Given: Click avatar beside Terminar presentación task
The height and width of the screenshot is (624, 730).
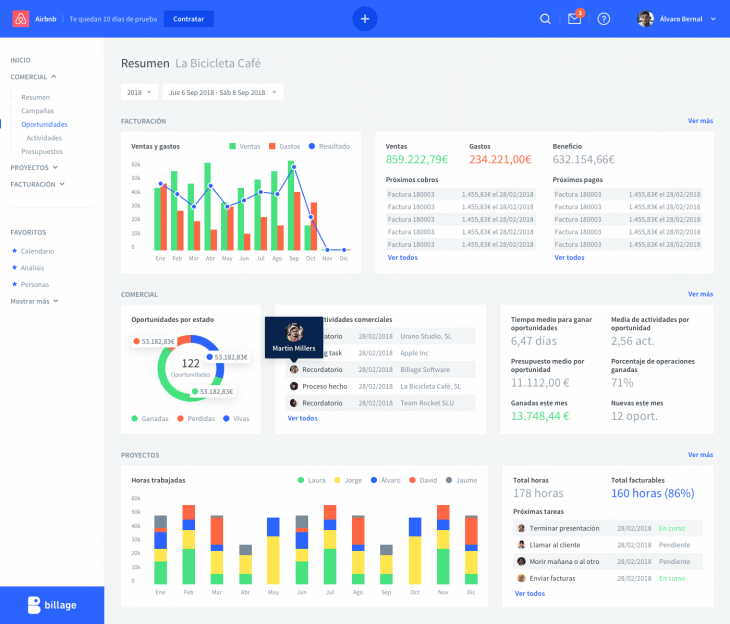Looking at the screenshot, I should point(521,528).
